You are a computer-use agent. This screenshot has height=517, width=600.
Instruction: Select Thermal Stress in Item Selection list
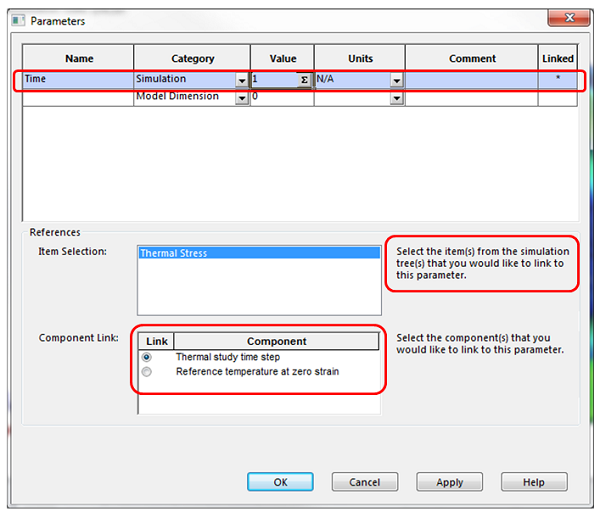(258, 254)
